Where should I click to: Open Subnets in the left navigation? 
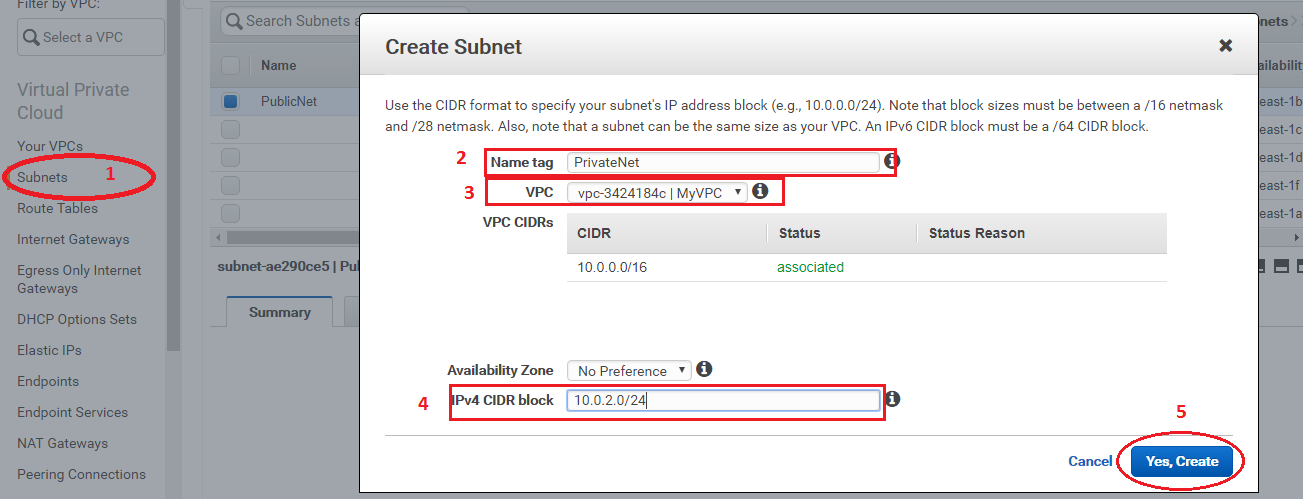[42, 177]
